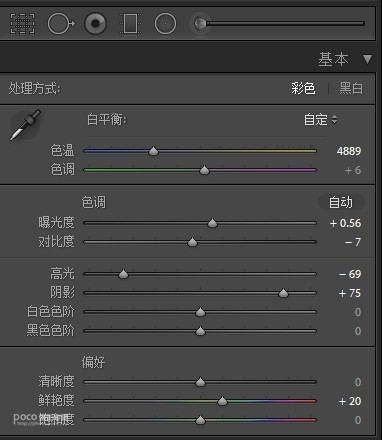Activate the Red Eye Correction tool

(x=96, y=24)
